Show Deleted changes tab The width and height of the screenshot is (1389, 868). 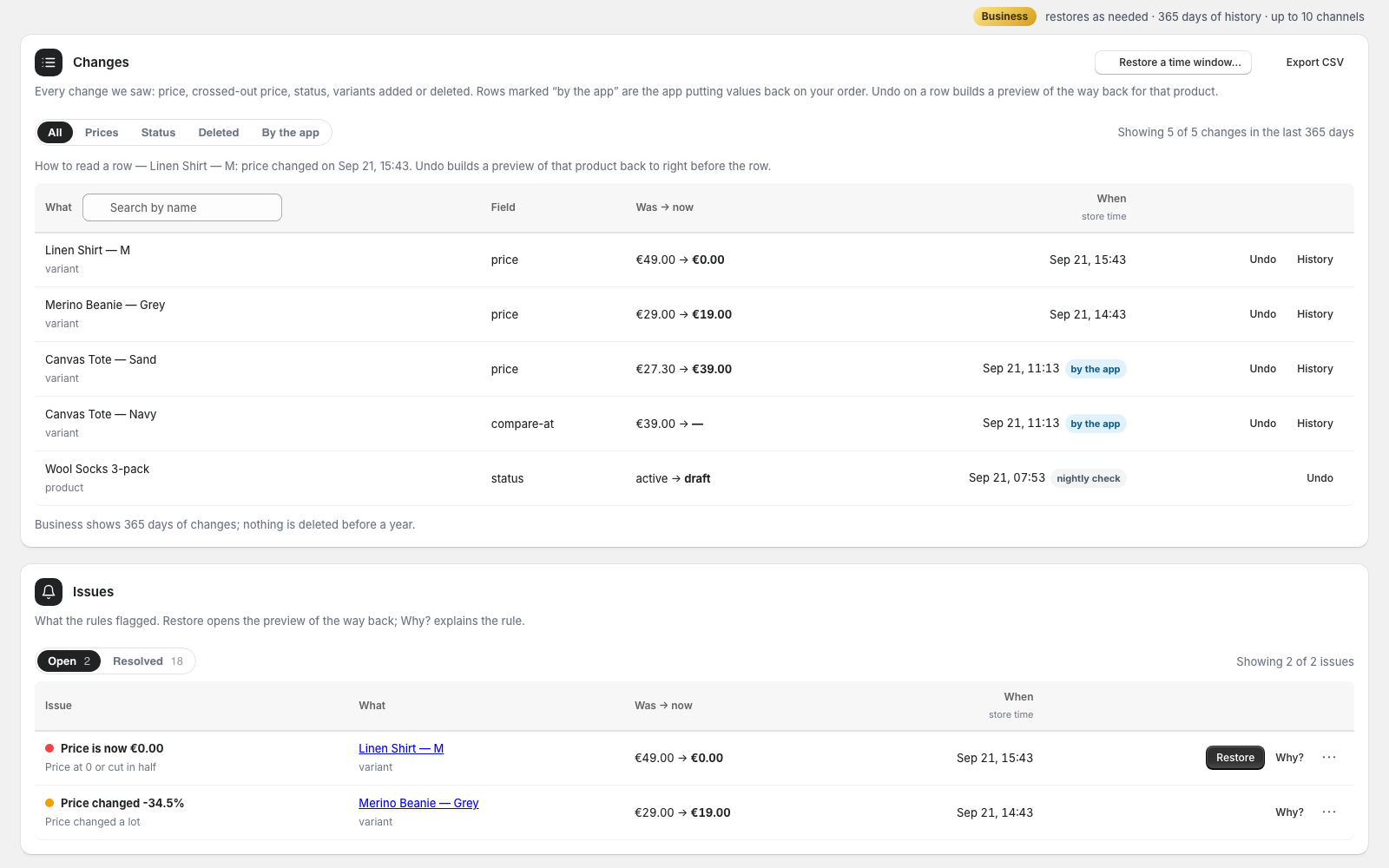point(219,133)
